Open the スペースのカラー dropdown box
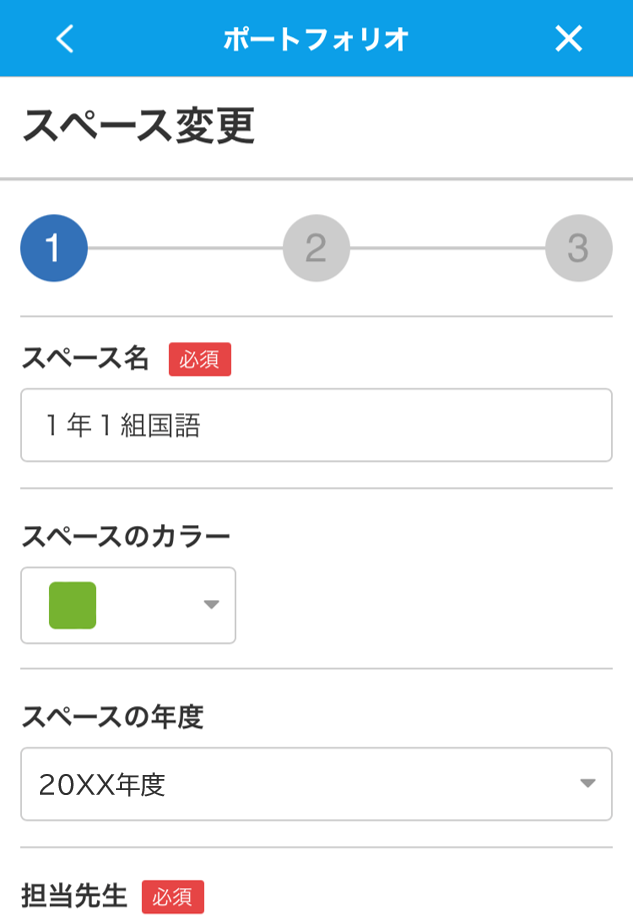This screenshot has height=916, width=633. point(128,605)
